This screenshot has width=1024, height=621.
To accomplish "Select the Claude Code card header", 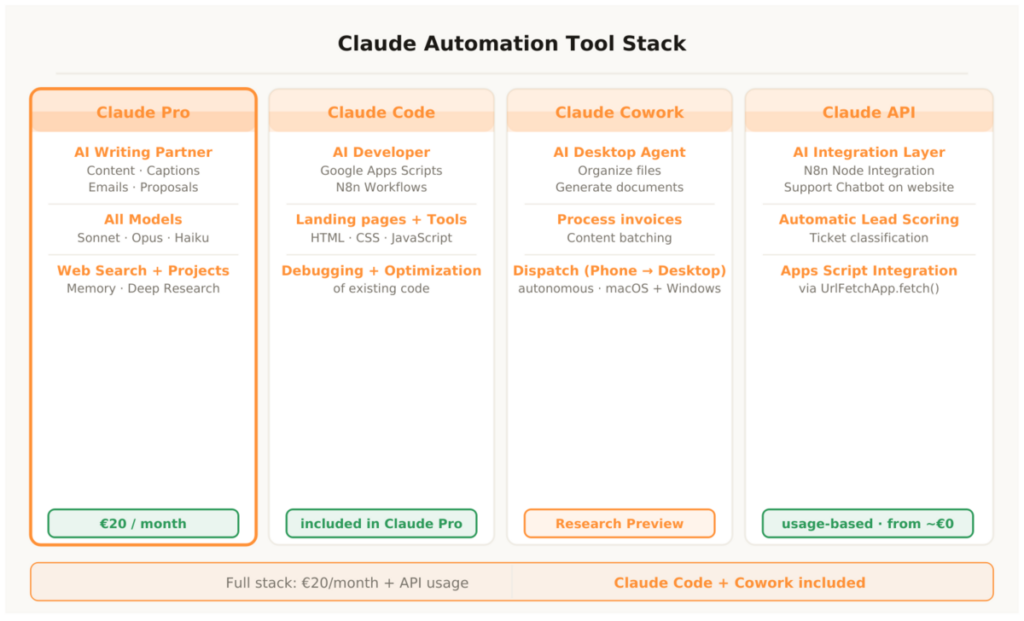I will [x=381, y=112].
